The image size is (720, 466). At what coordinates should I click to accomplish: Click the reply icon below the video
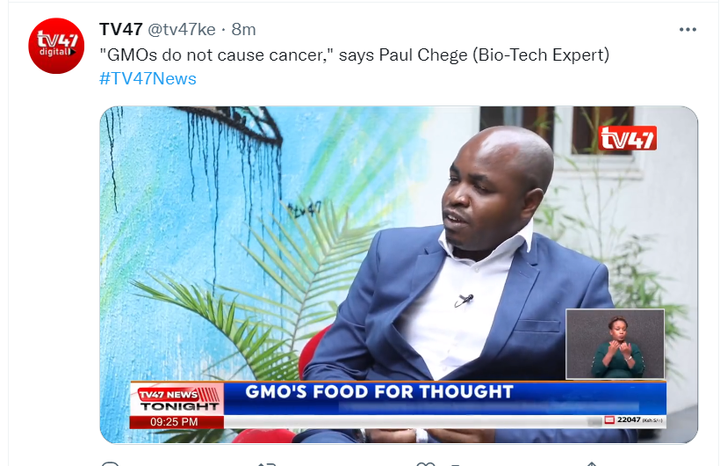(x=110, y=464)
